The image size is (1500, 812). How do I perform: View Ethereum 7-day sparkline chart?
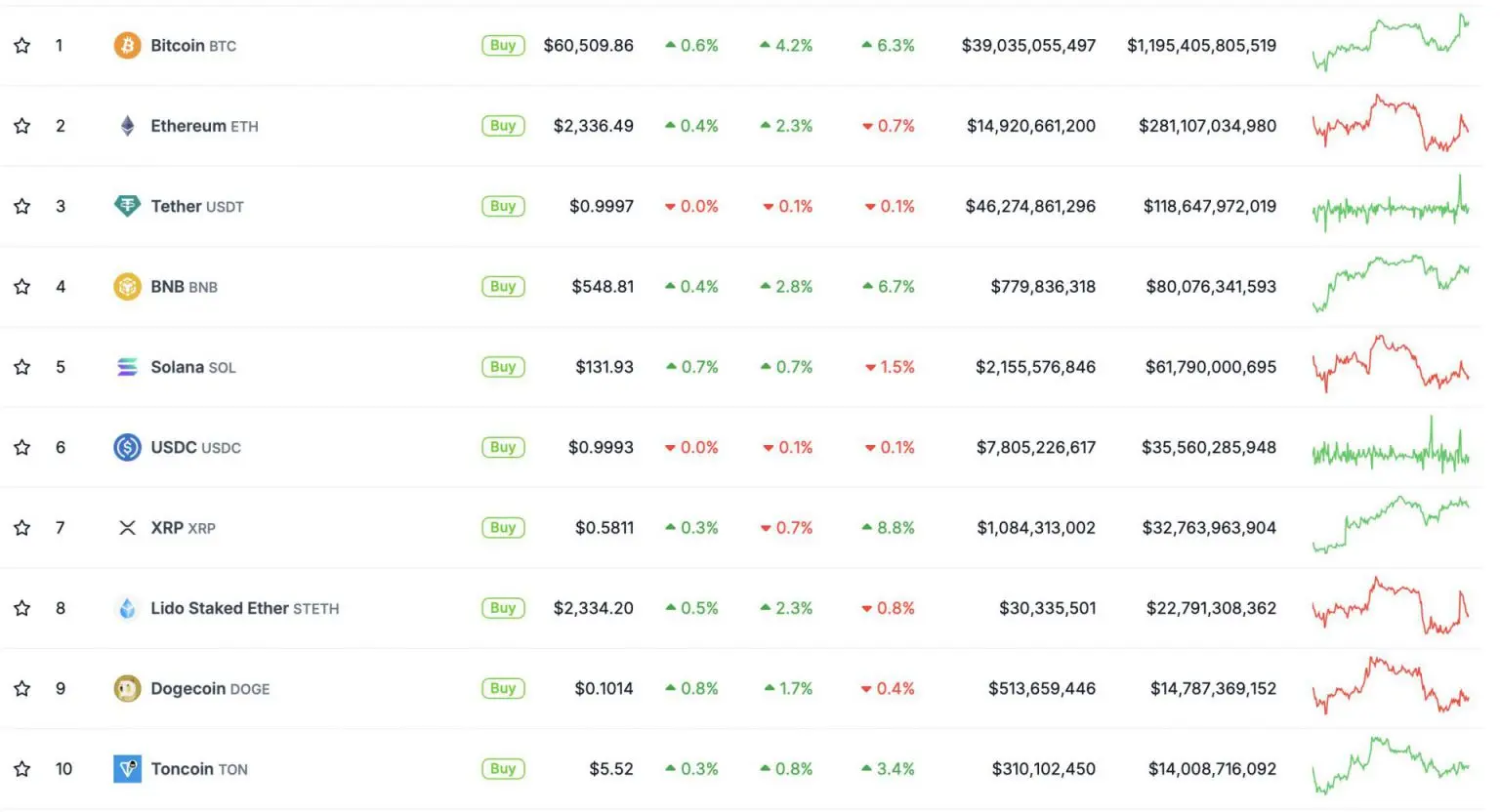click(1391, 123)
